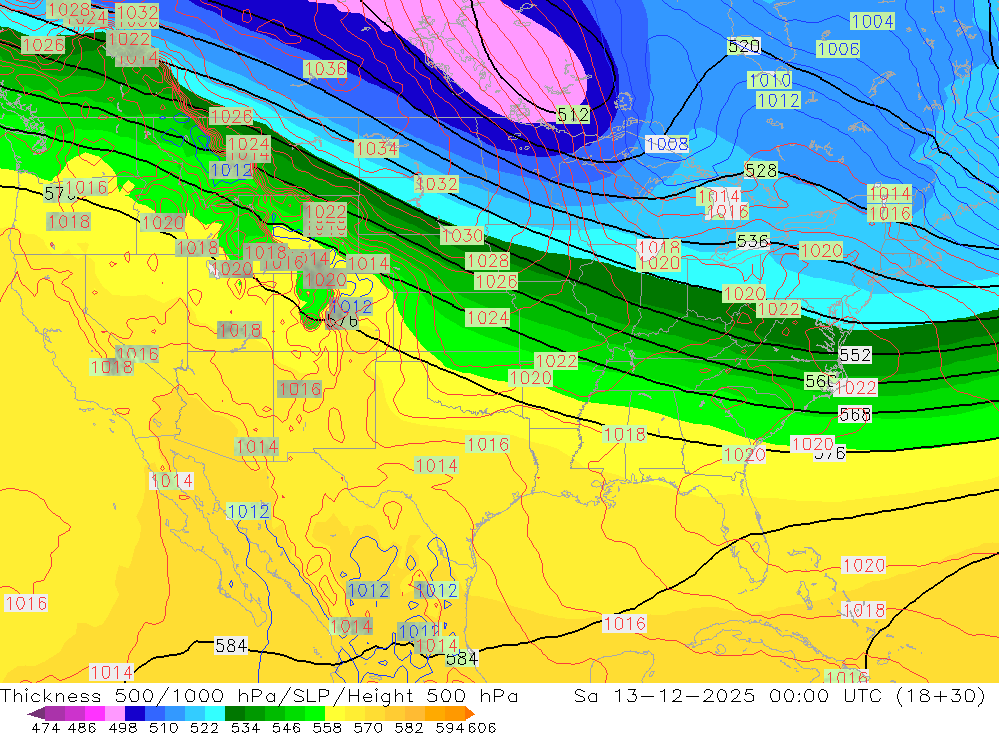Screen dimensions: 1000x733
Task: Click the 552 height contour label
Action: coord(855,355)
